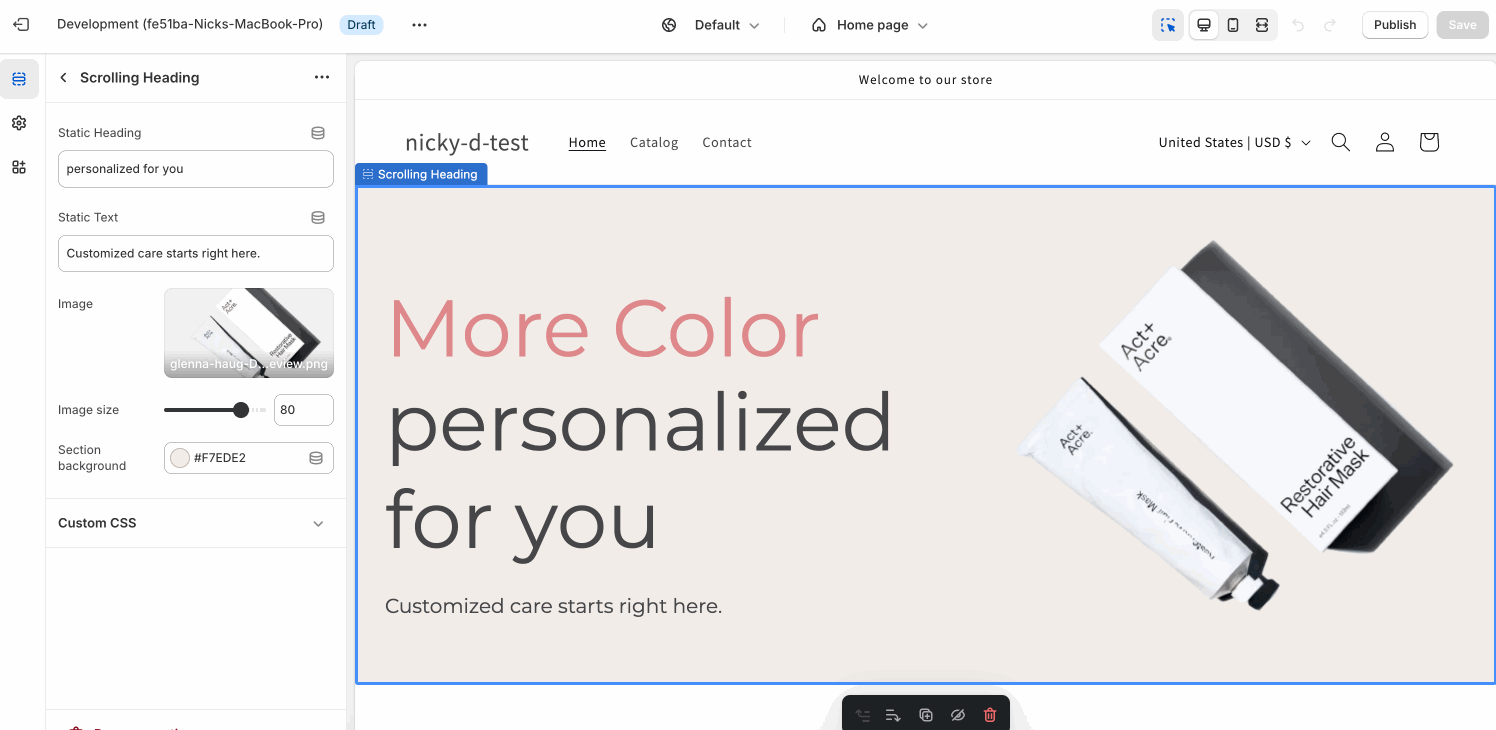Open the United States USD currency selector
Screen dimensions: 1496x730
point(1234,142)
